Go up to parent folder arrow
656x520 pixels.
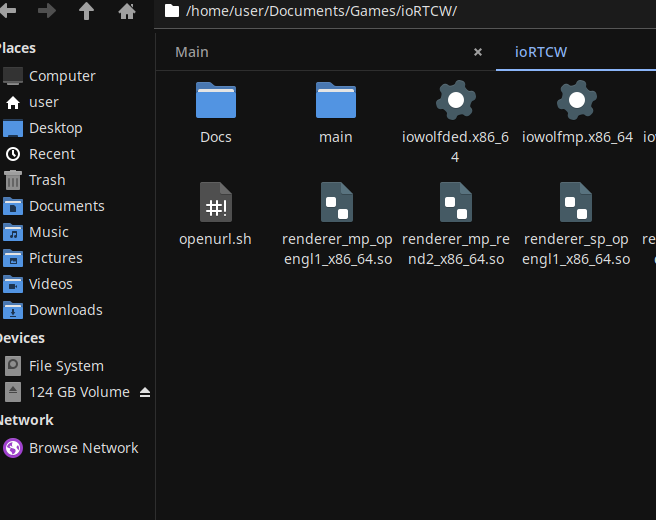86,11
